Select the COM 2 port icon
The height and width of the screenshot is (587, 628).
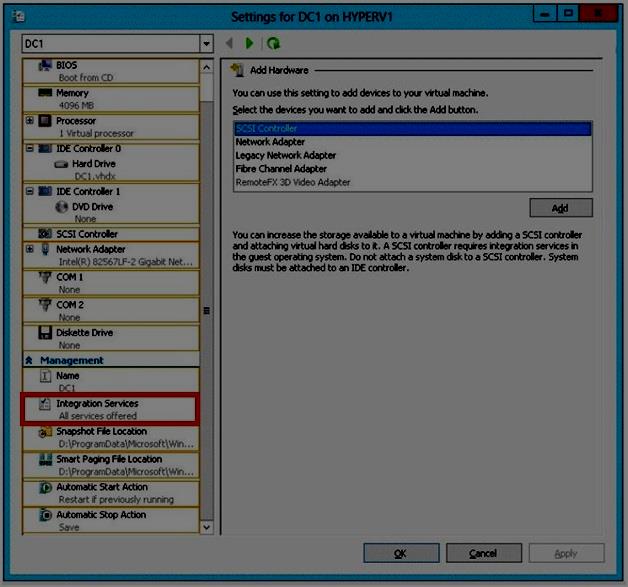click(45, 305)
